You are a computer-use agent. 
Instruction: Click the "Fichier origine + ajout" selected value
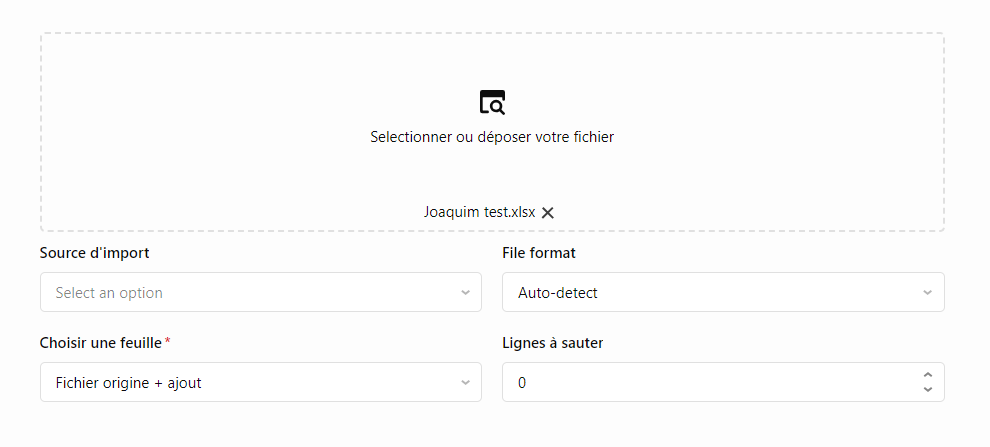[x=129, y=383]
